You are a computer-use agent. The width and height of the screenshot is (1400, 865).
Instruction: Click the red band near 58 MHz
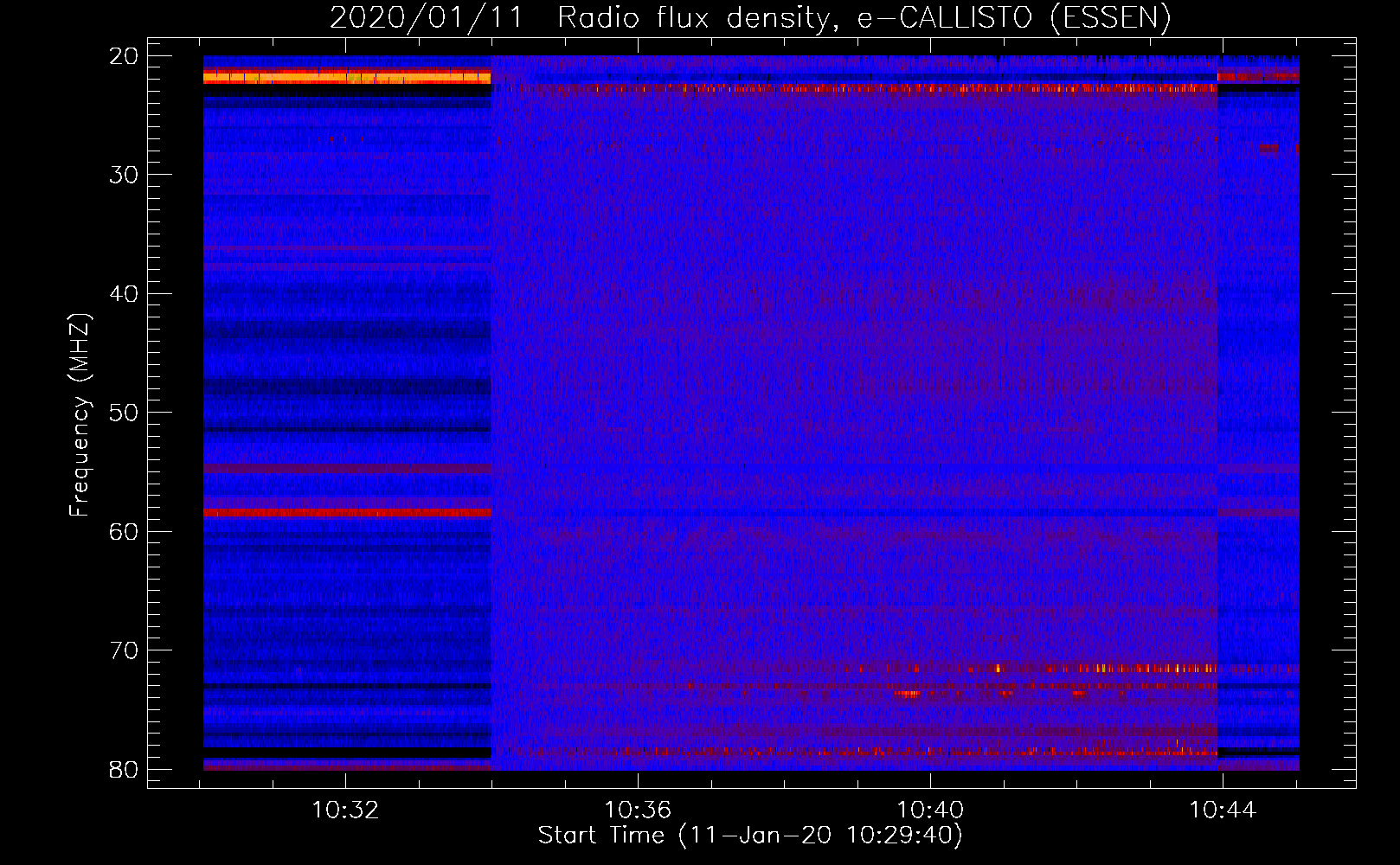click(x=347, y=512)
